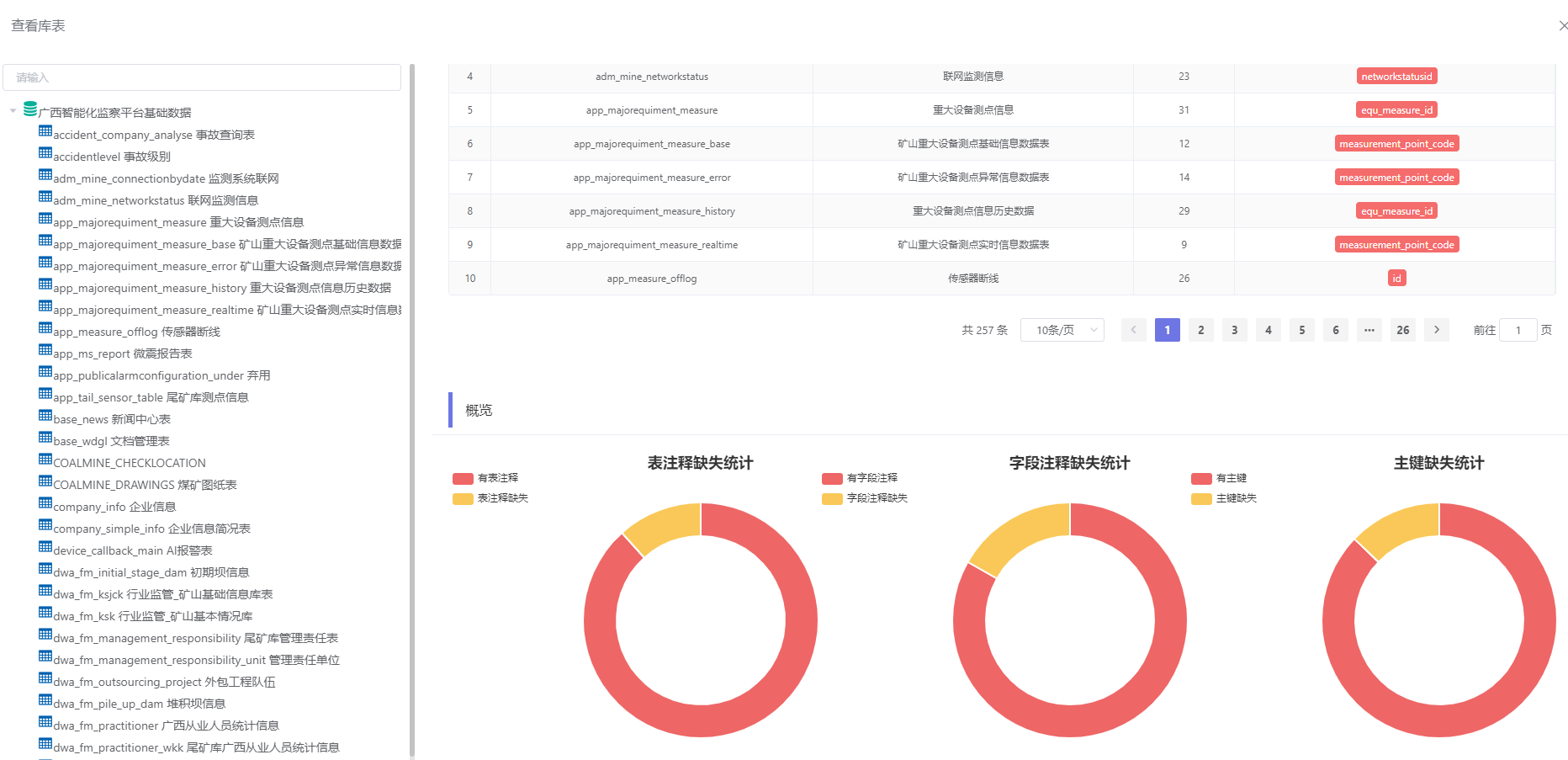The width and height of the screenshot is (1568, 760).
Task: Click table icon next to app_ms_report 微震报告表
Action: coord(45,350)
